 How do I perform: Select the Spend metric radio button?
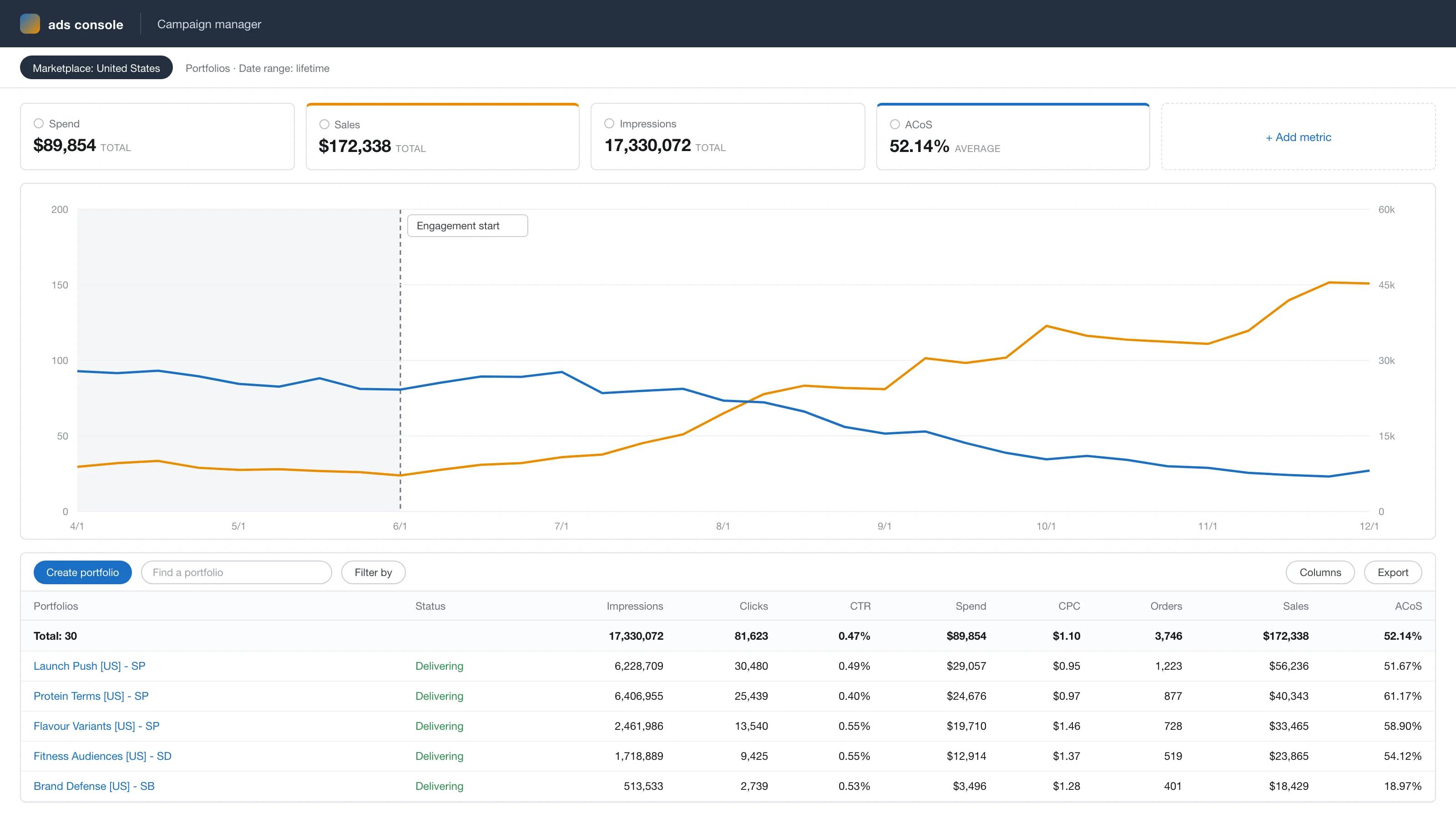tap(38, 123)
